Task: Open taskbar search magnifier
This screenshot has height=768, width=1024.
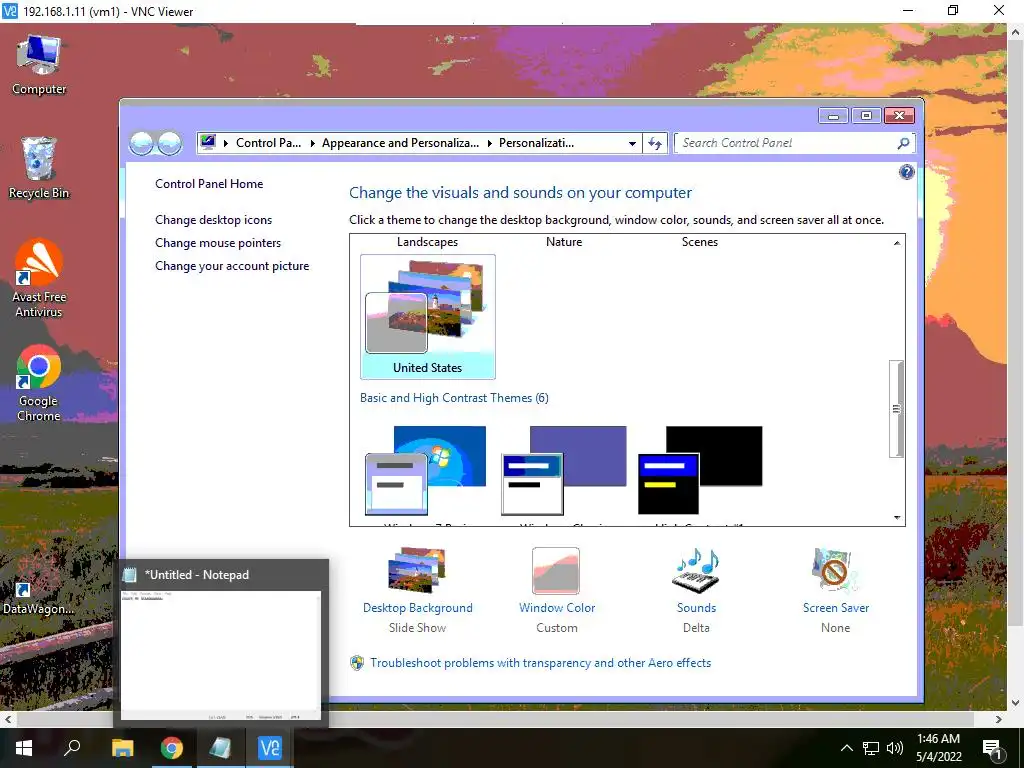Action: pyautogui.click(x=72, y=748)
